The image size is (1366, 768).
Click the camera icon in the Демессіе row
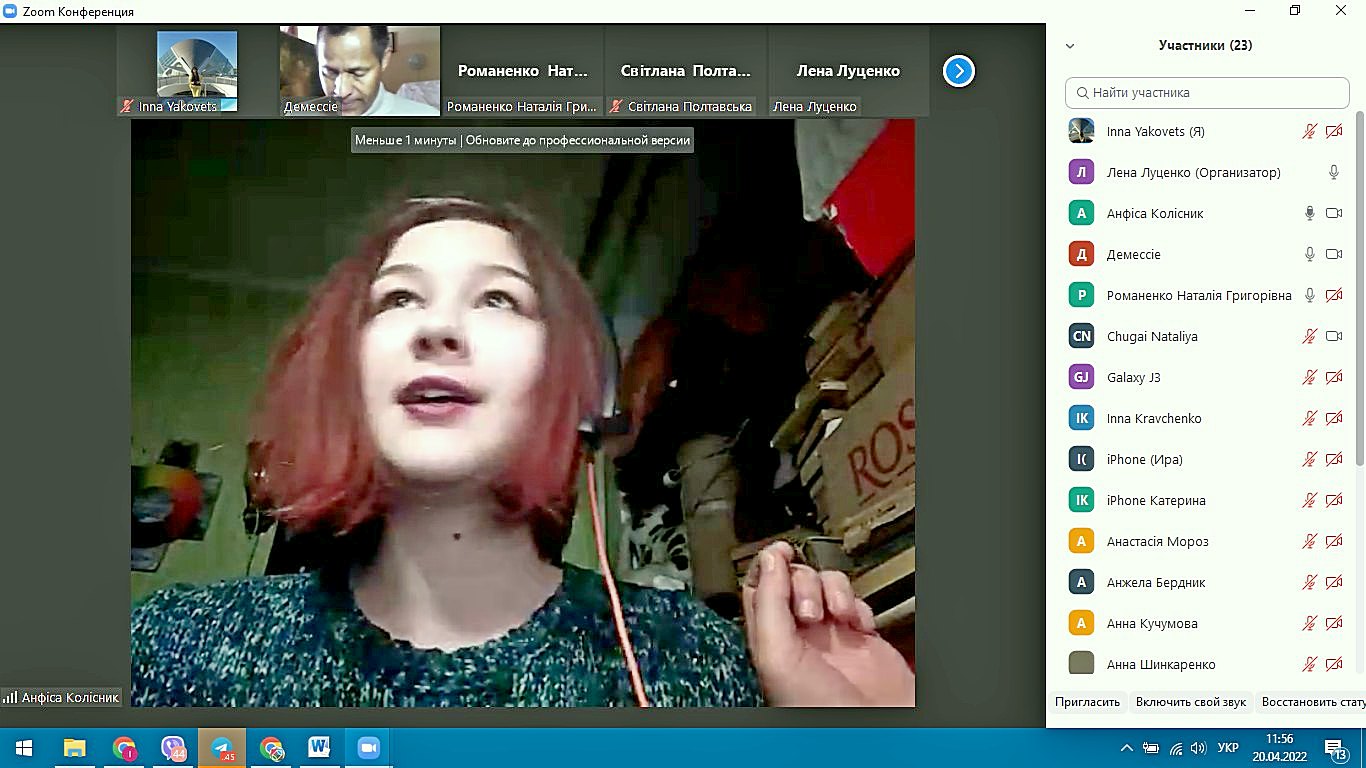(x=1333, y=254)
